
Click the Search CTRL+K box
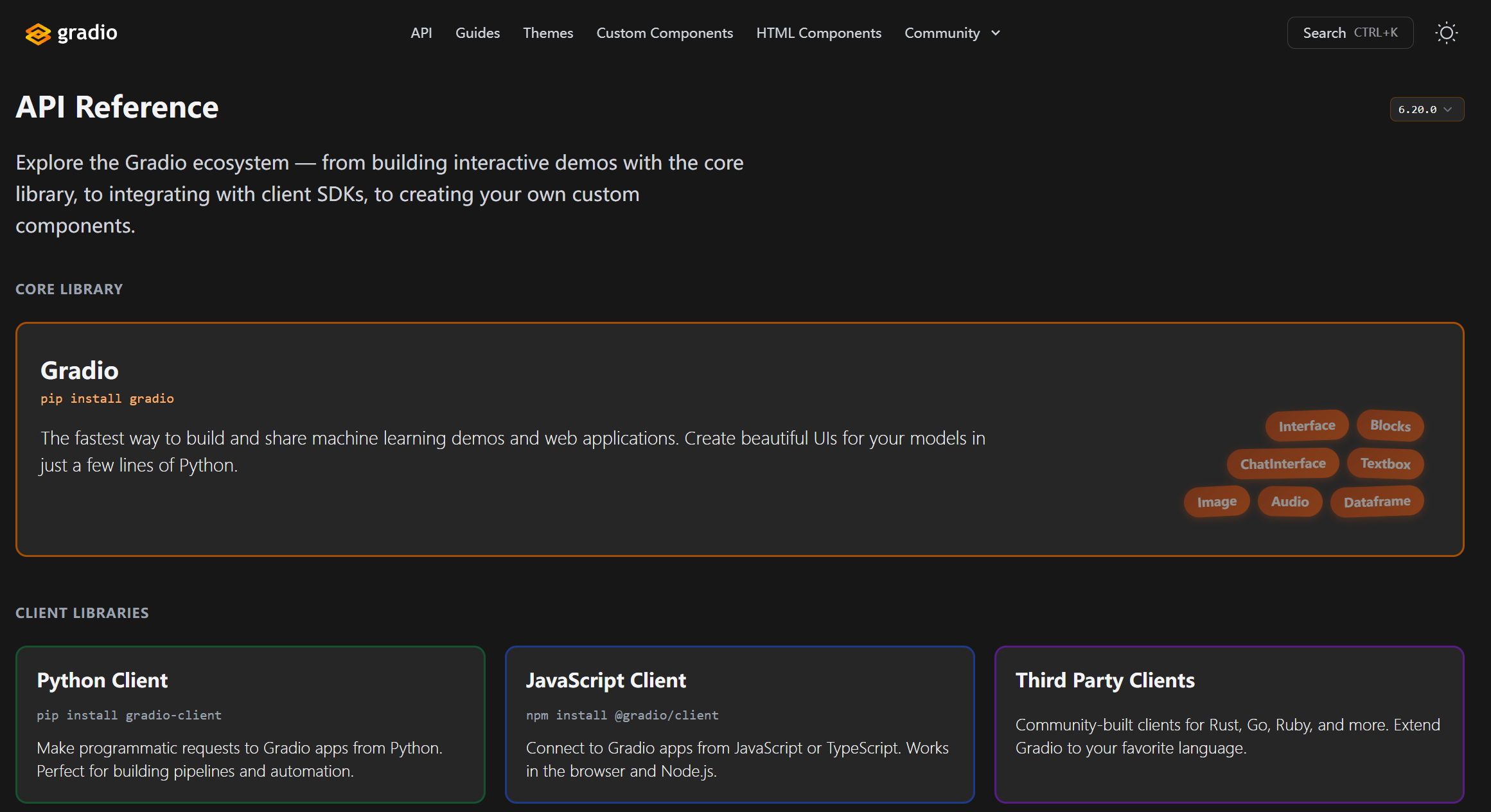coord(1350,33)
